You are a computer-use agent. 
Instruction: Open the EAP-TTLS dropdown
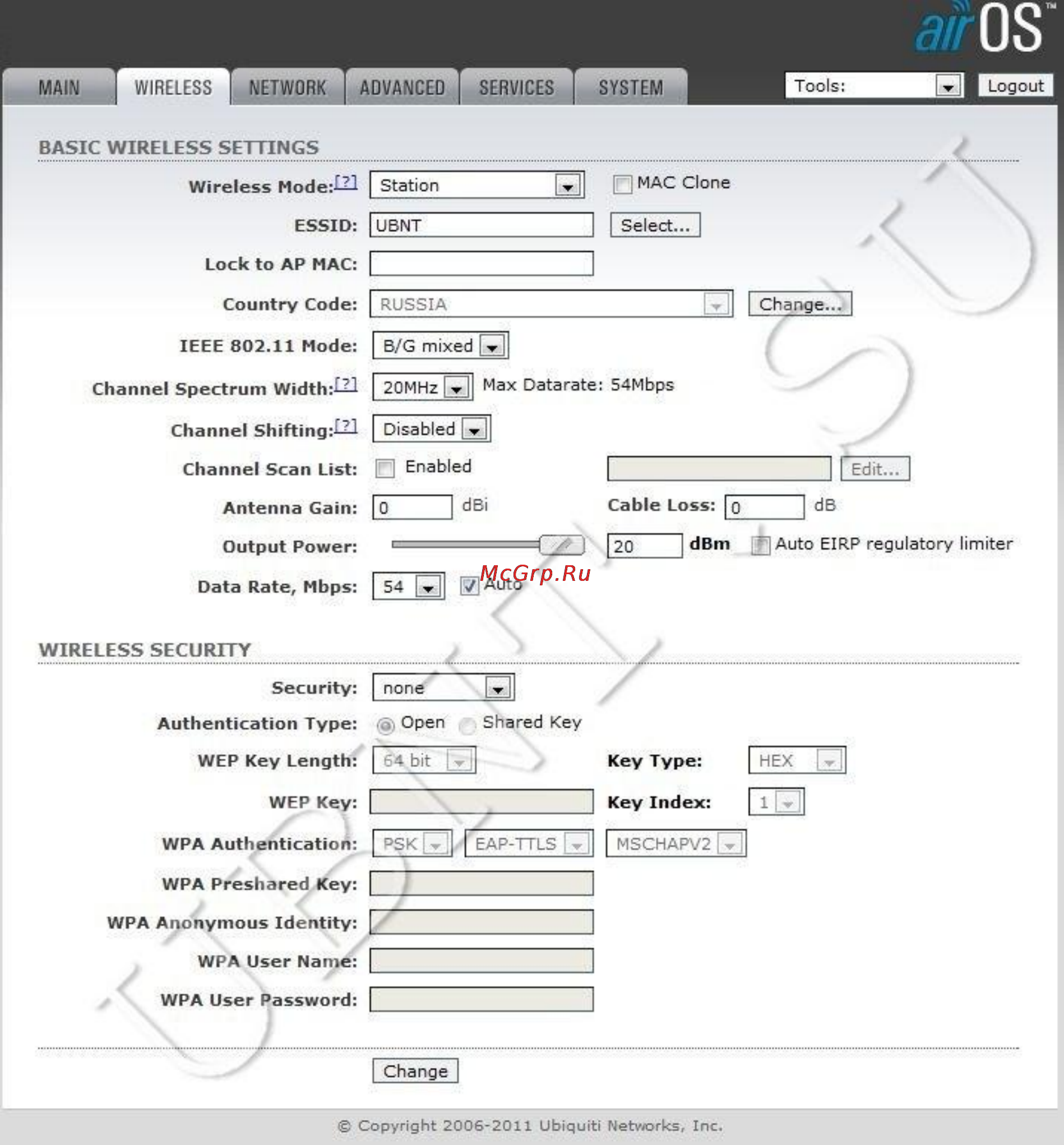[x=529, y=844]
